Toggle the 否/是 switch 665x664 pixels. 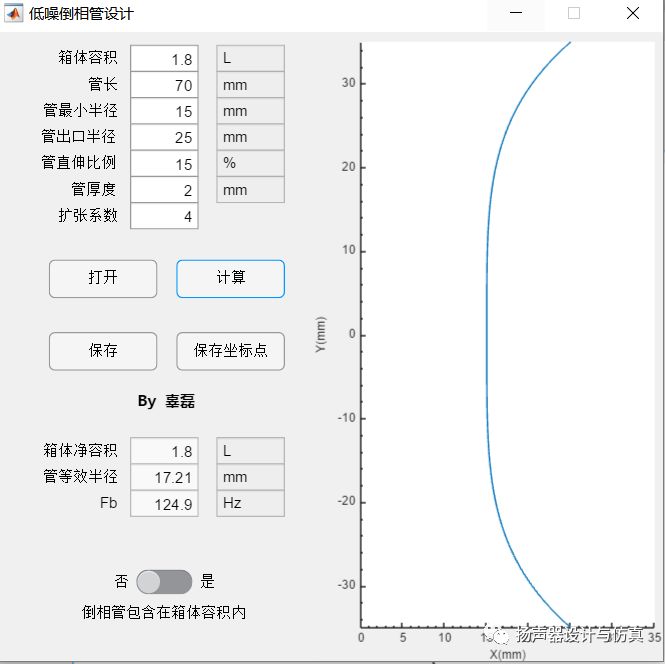[x=164, y=582]
